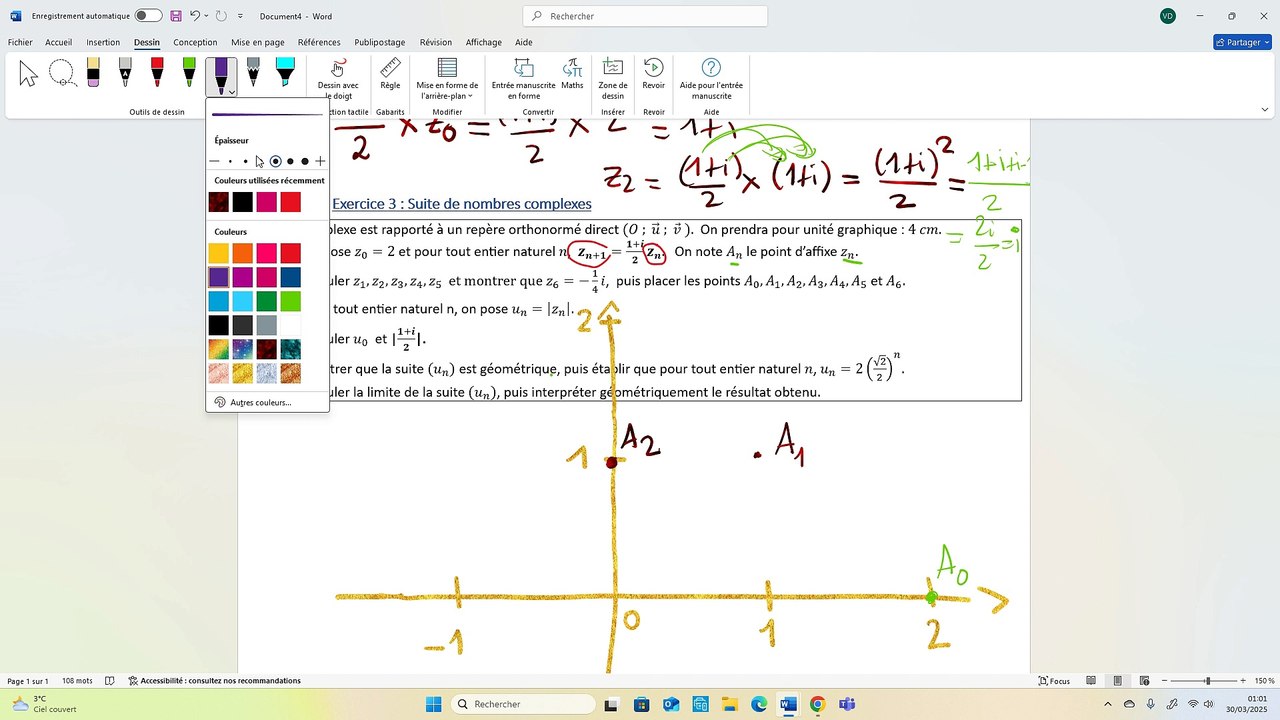Switch to the Insertion tab
The width and height of the screenshot is (1280, 720).
pos(103,42)
